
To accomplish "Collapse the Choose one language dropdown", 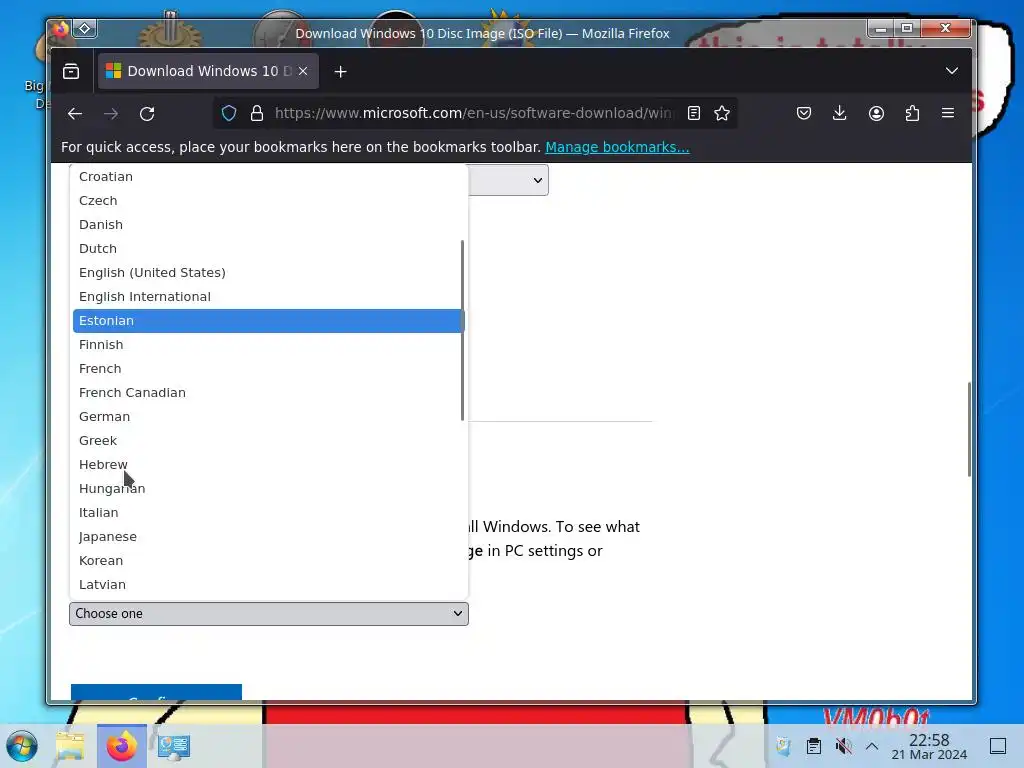I will pyautogui.click(x=269, y=614).
